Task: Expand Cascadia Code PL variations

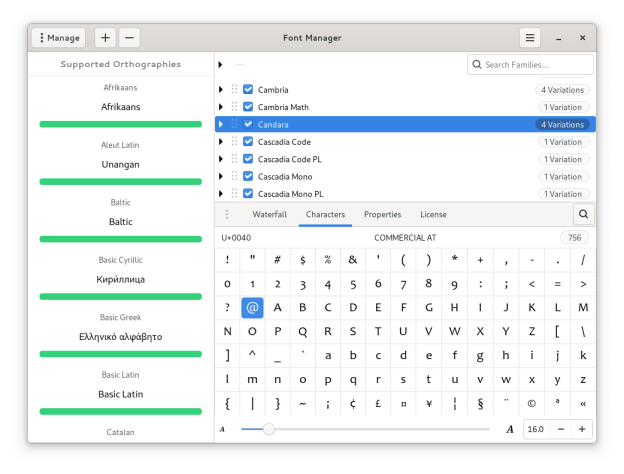Action: [221, 160]
